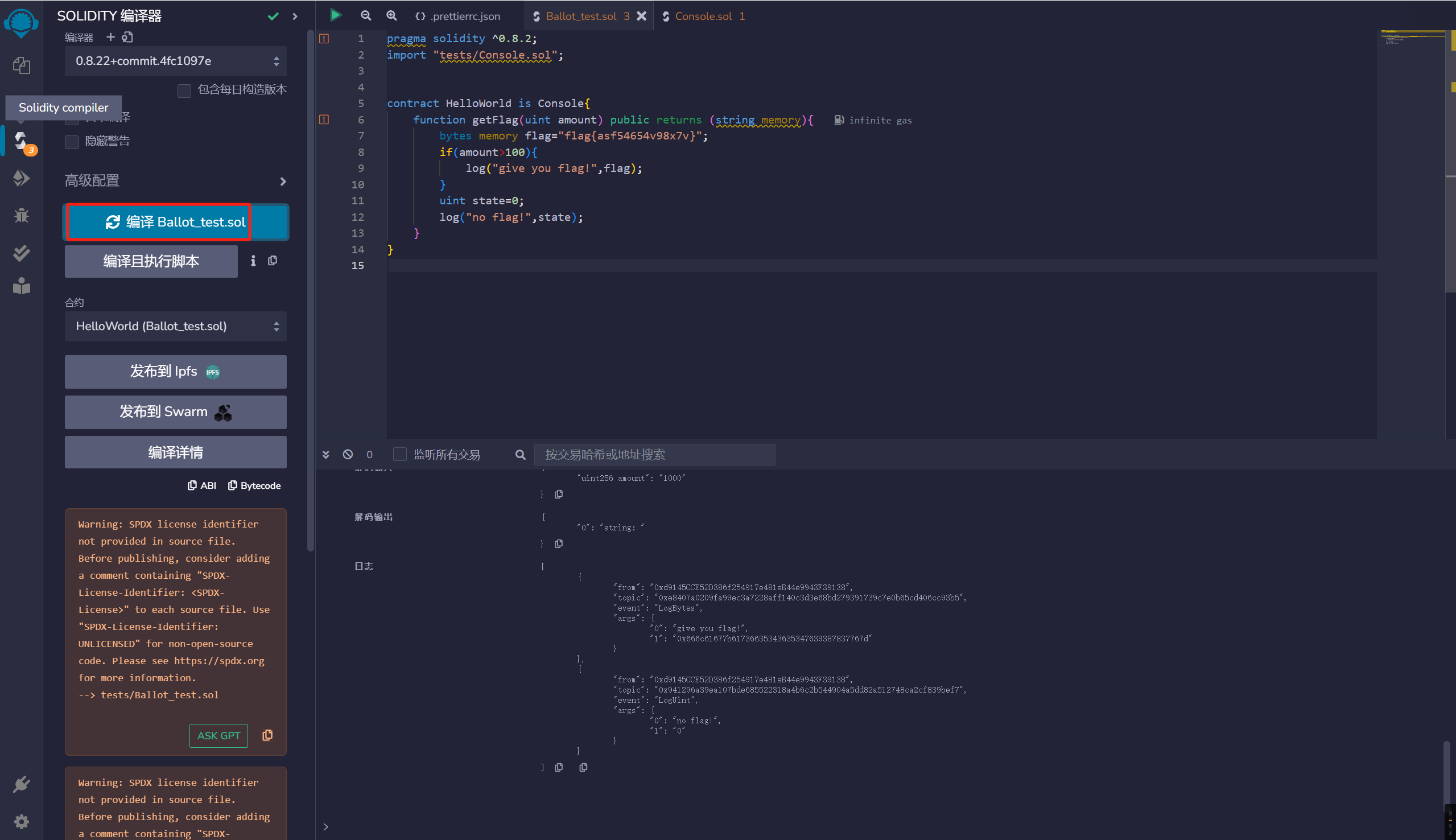This screenshot has height=840, width=1456.
Task: Clear the terminal console
Action: click(x=348, y=455)
